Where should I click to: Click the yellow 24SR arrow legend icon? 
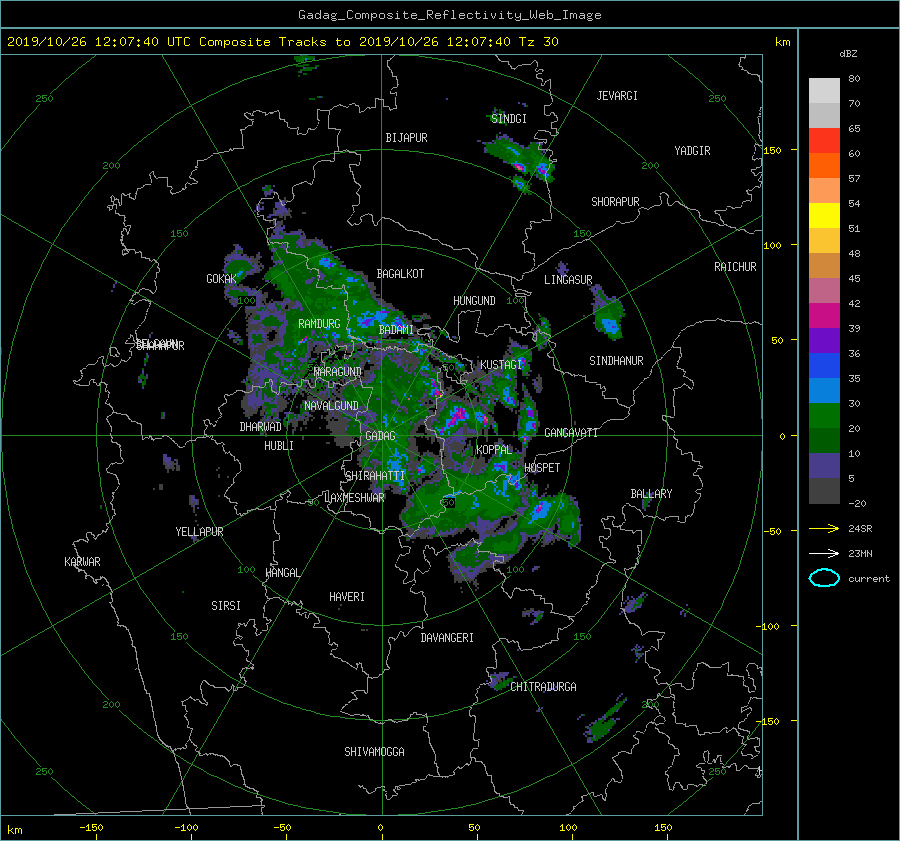(x=824, y=528)
